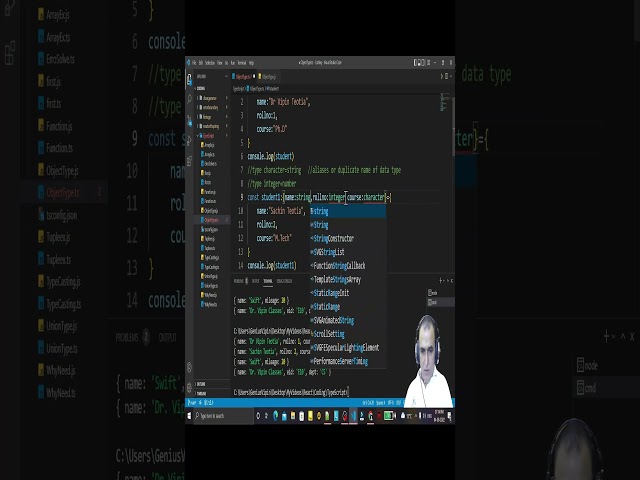Image resolution: width=640 pixels, height=480 pixels.
Task: Click the editor vertical scrollbar
Action: point(453,127)
